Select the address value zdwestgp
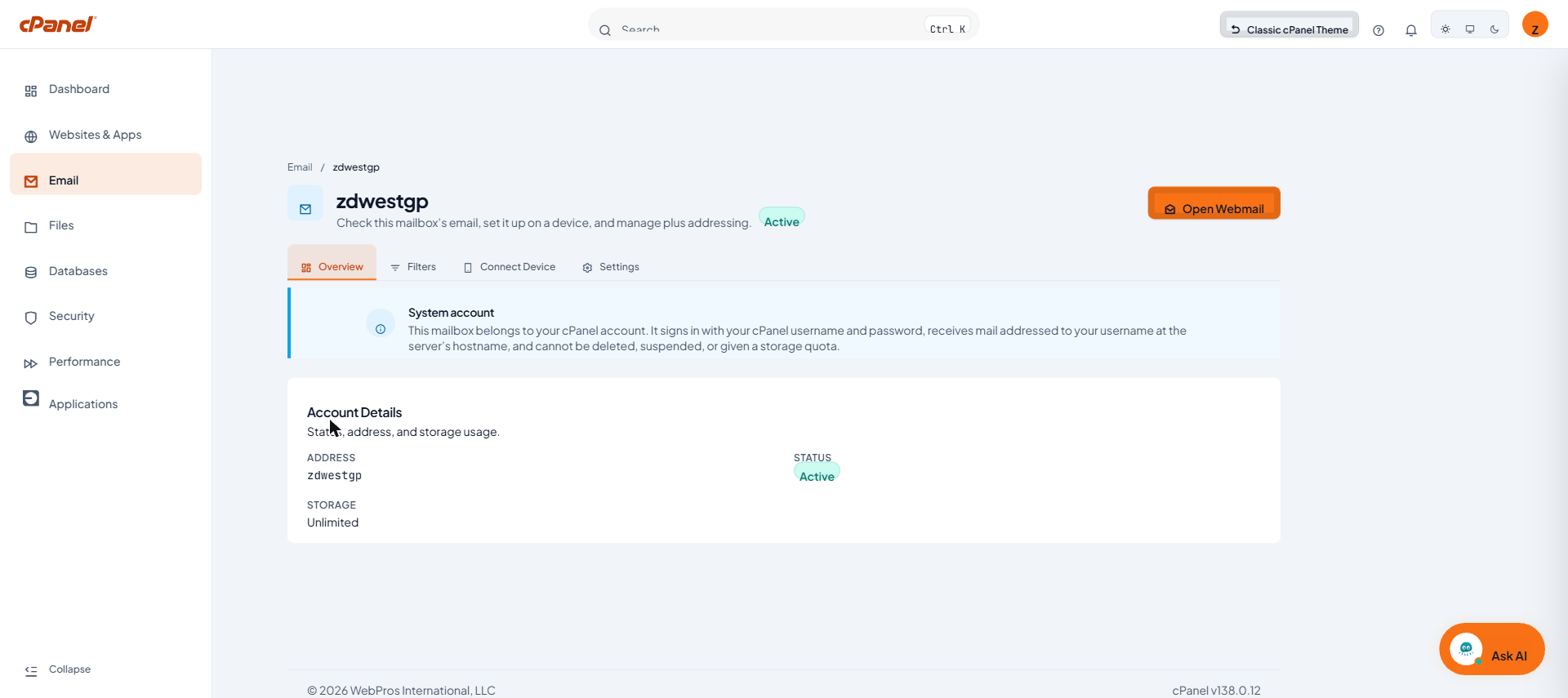 tap(334, 476)
